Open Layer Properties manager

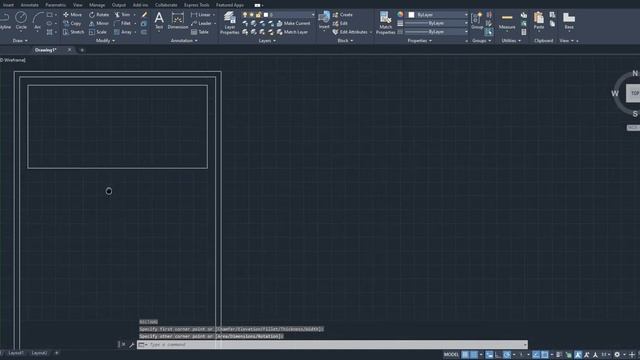pos(229,23)
